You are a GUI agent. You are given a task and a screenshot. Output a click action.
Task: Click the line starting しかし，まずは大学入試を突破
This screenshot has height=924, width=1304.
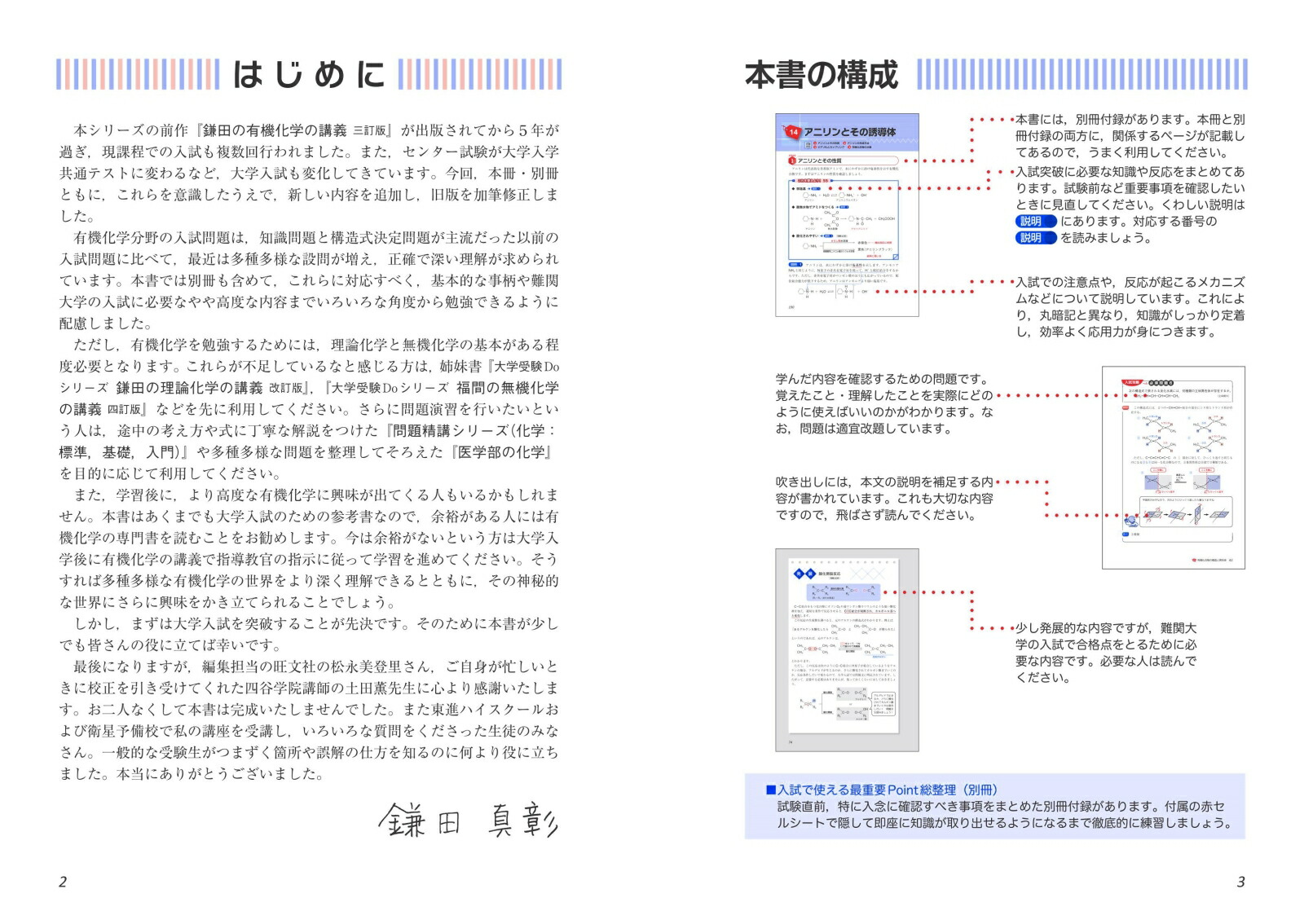click(316, 624)
